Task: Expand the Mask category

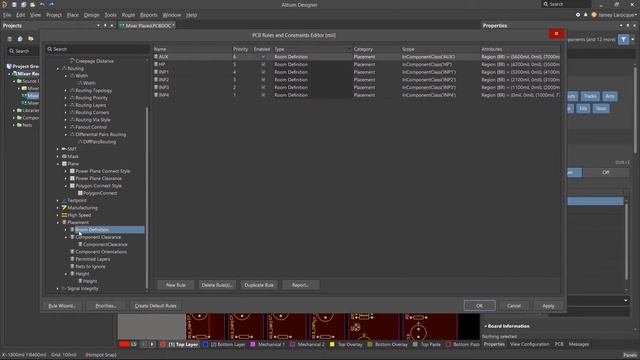Action: 58,156
